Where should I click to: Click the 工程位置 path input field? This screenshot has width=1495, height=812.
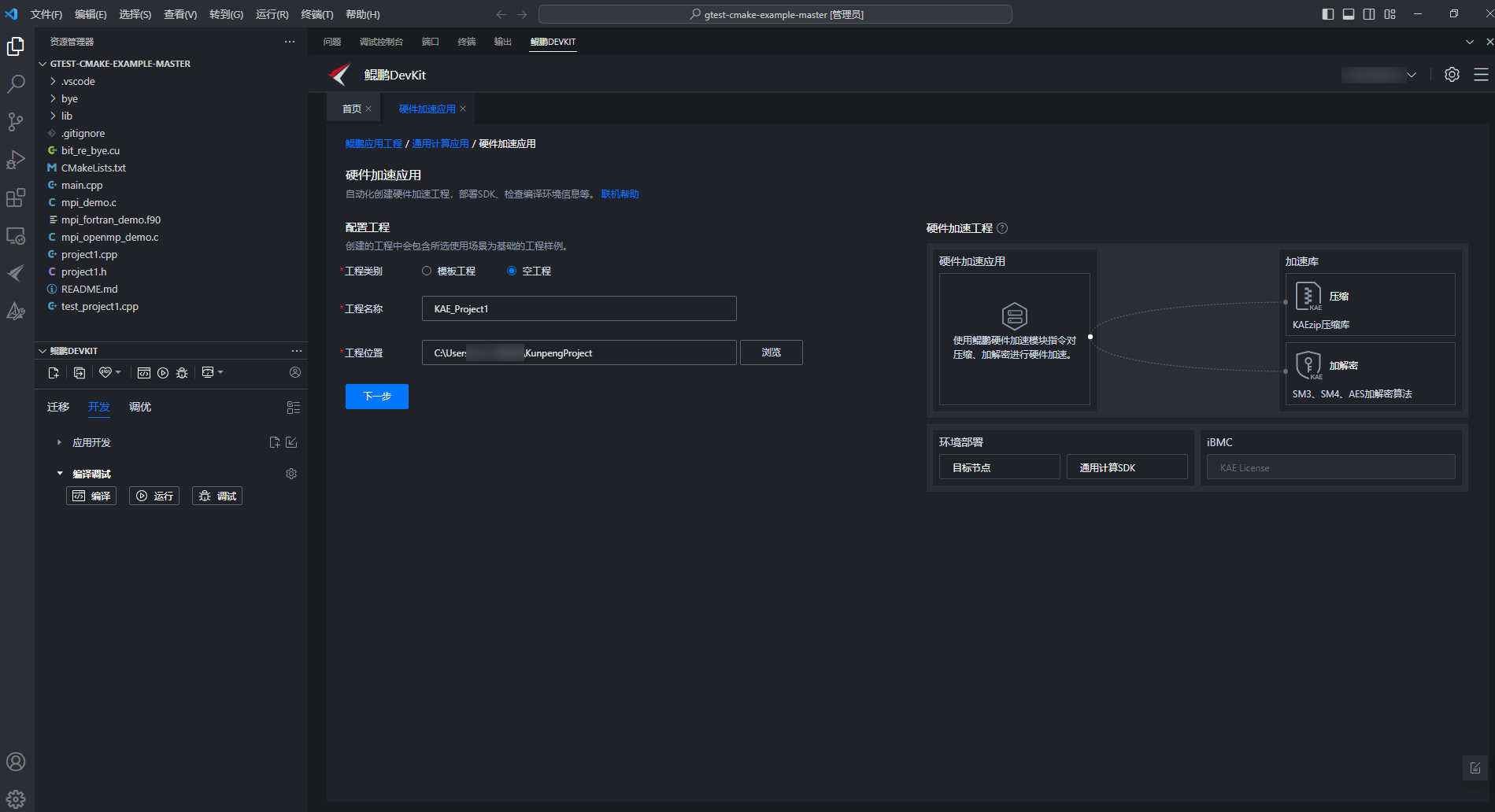(579, 352)
